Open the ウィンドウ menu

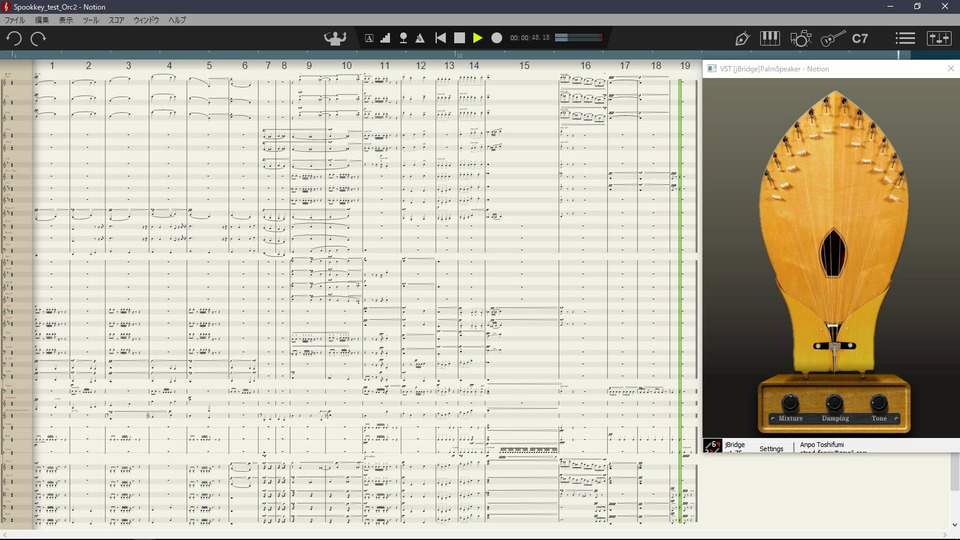pyautogui.click(x=146, y=20)
